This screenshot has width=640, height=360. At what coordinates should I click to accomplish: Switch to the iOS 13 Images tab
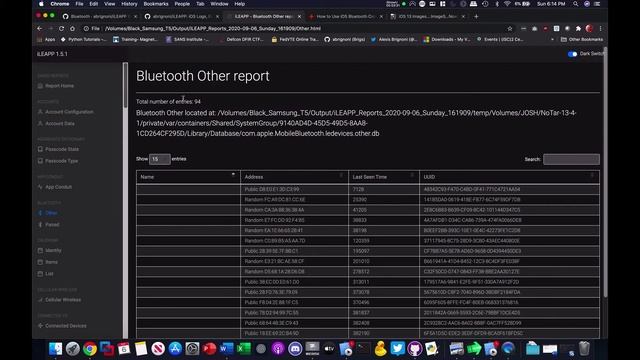point(427,17)
